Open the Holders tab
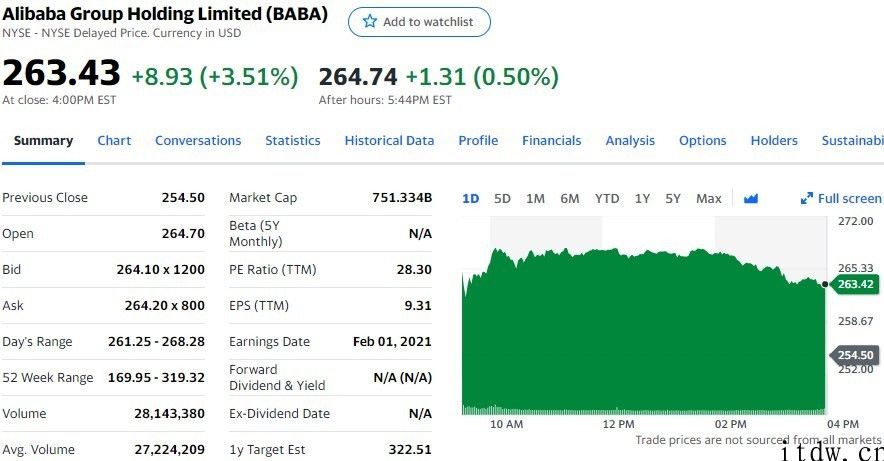This screenshot has width=884, height=461. click(774, 141)
